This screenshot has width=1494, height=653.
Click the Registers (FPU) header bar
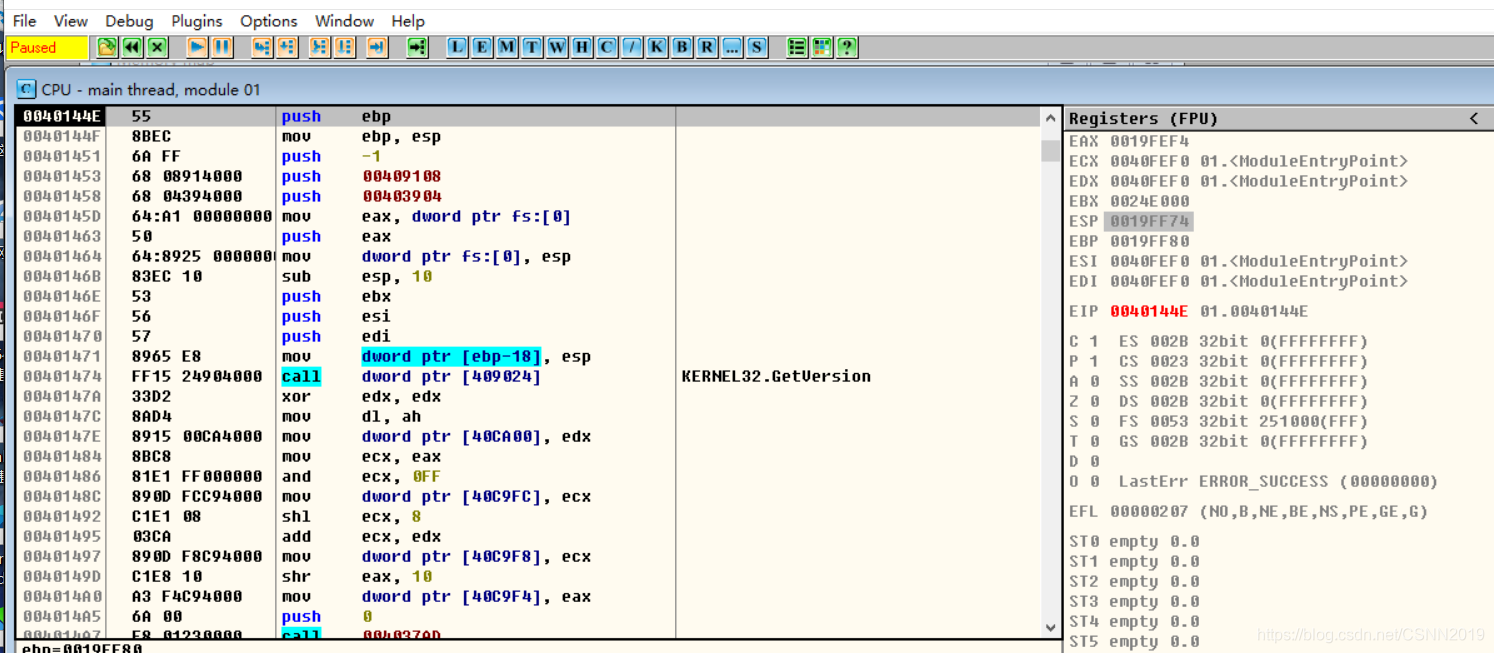point(1278,118)
